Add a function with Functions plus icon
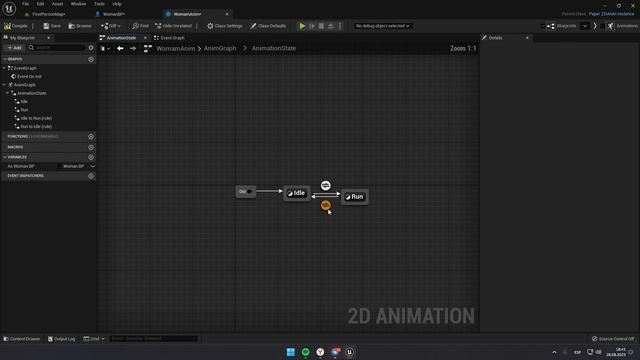This screenshot has width=640, height=360. click(x=91, y=136)
